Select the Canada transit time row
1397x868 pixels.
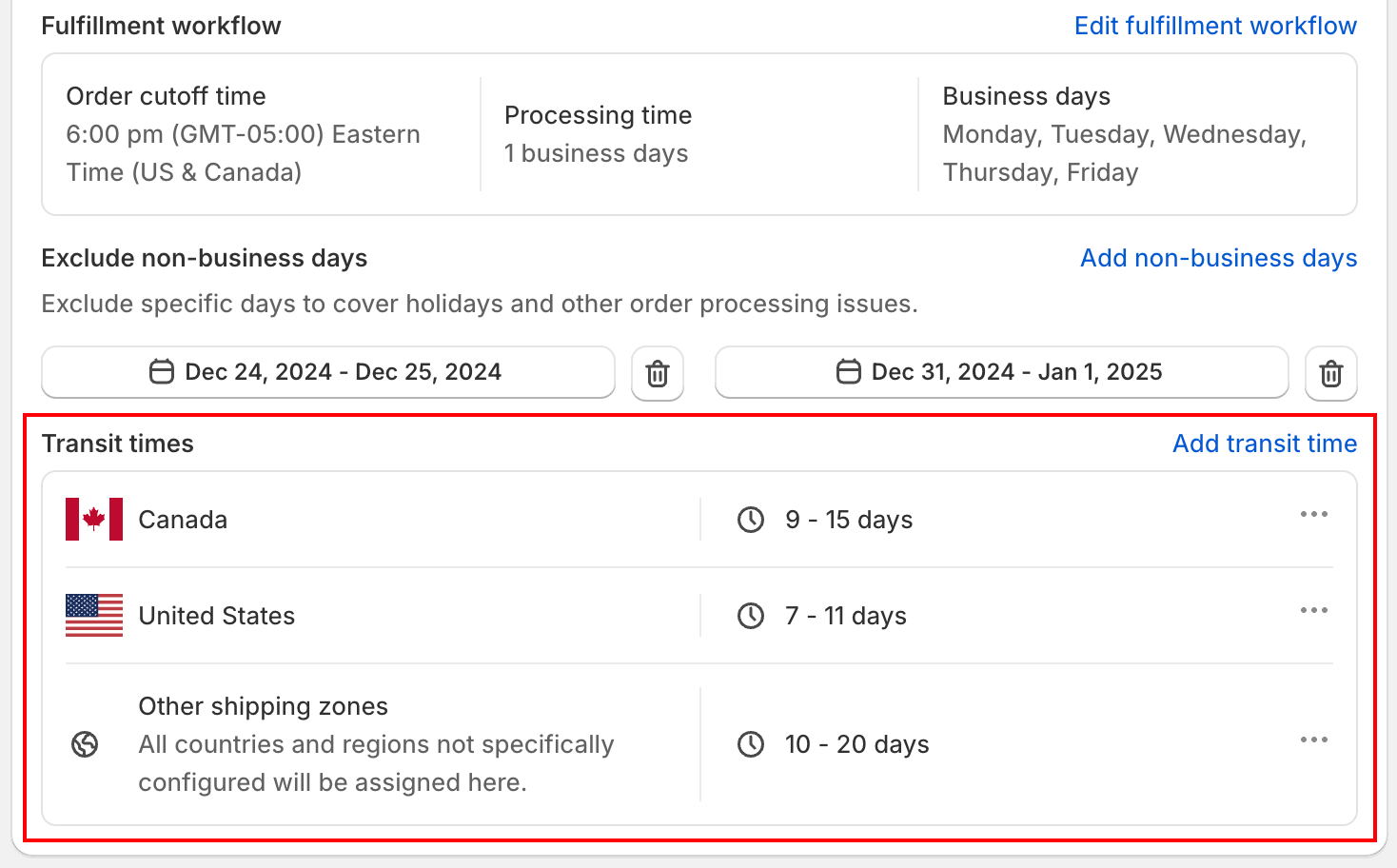pos(699,520)
